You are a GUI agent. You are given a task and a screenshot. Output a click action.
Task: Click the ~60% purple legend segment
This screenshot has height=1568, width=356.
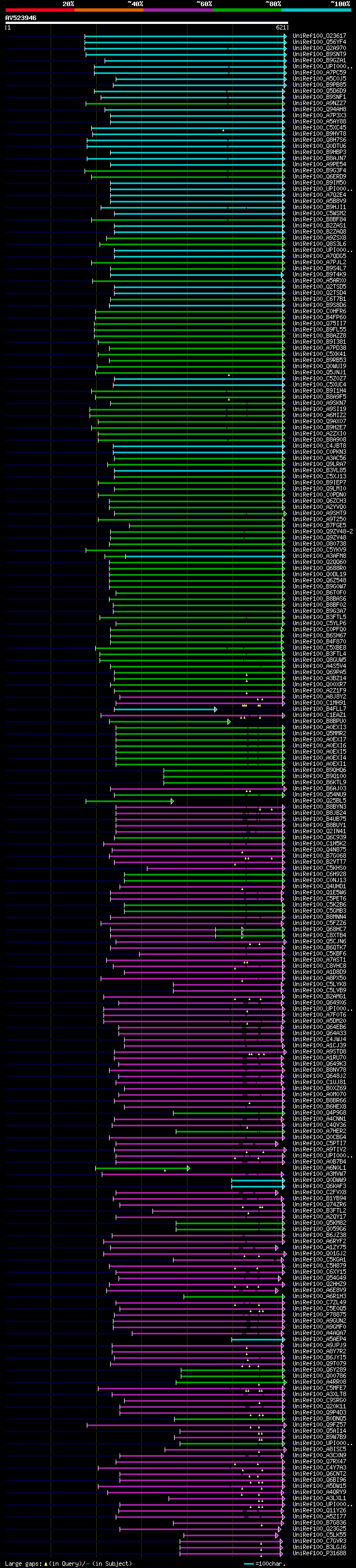click(x=179, y=10)
